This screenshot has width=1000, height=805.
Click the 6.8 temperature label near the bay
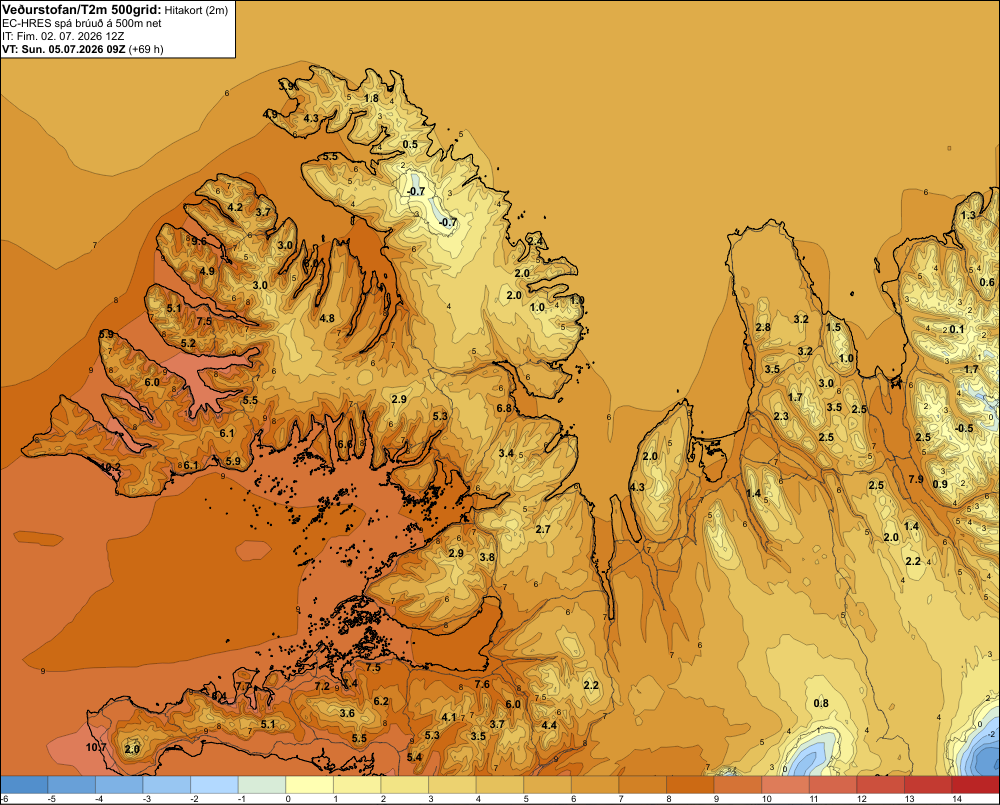click(504, 408)
